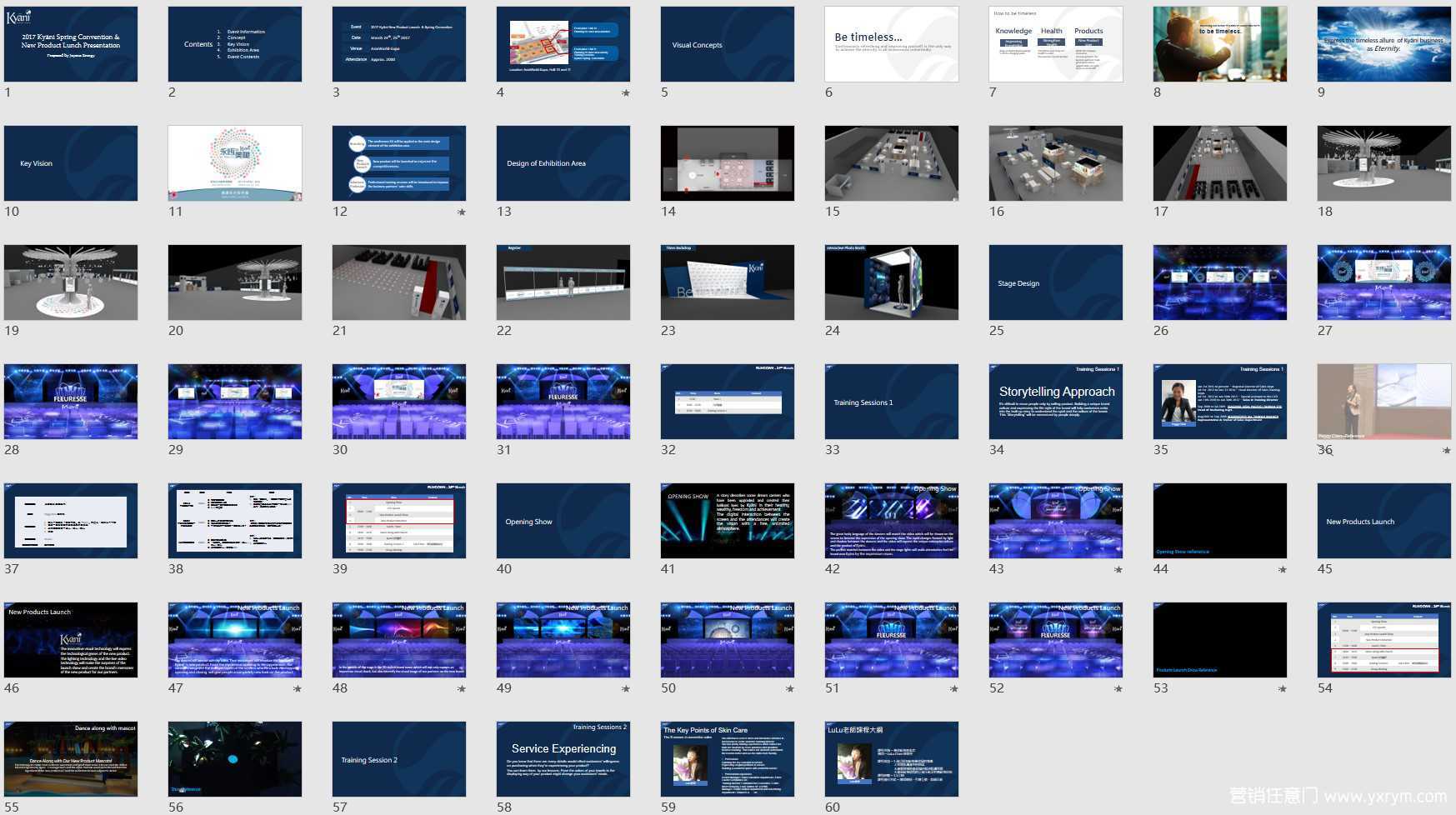This screenshot has height=815, width=1456.
Task: Select slide 54 with the rundown table
Action: 1384,640
